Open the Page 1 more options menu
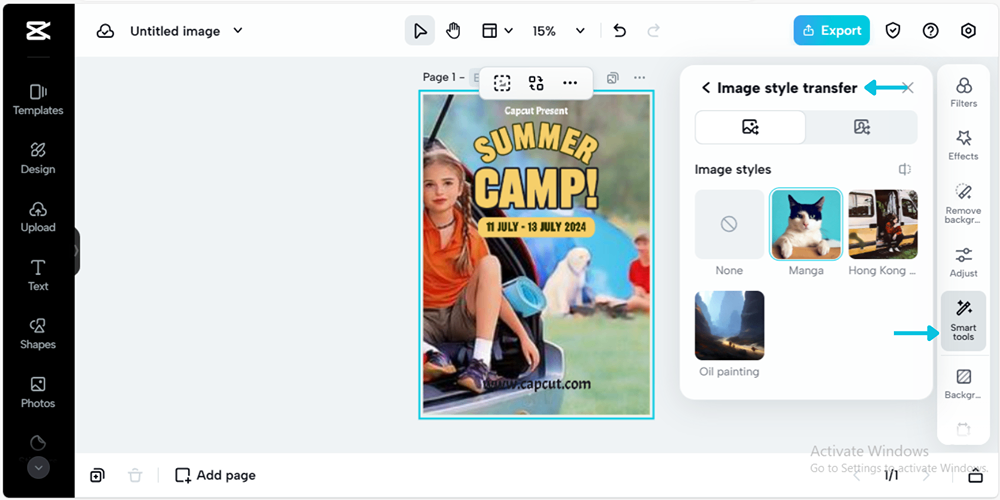Viewport: 1000px width, 500px height. point(639,78)
